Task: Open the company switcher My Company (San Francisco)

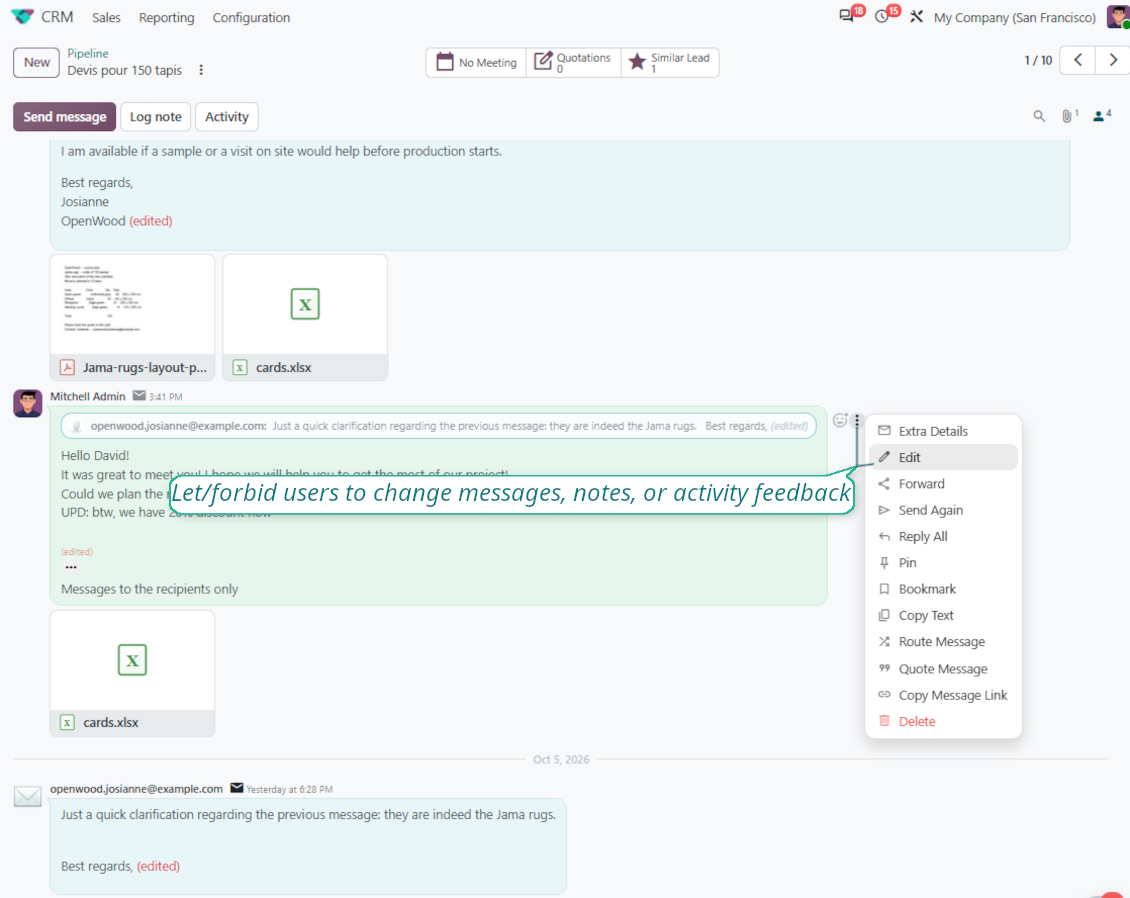Action: (1014, 17)
